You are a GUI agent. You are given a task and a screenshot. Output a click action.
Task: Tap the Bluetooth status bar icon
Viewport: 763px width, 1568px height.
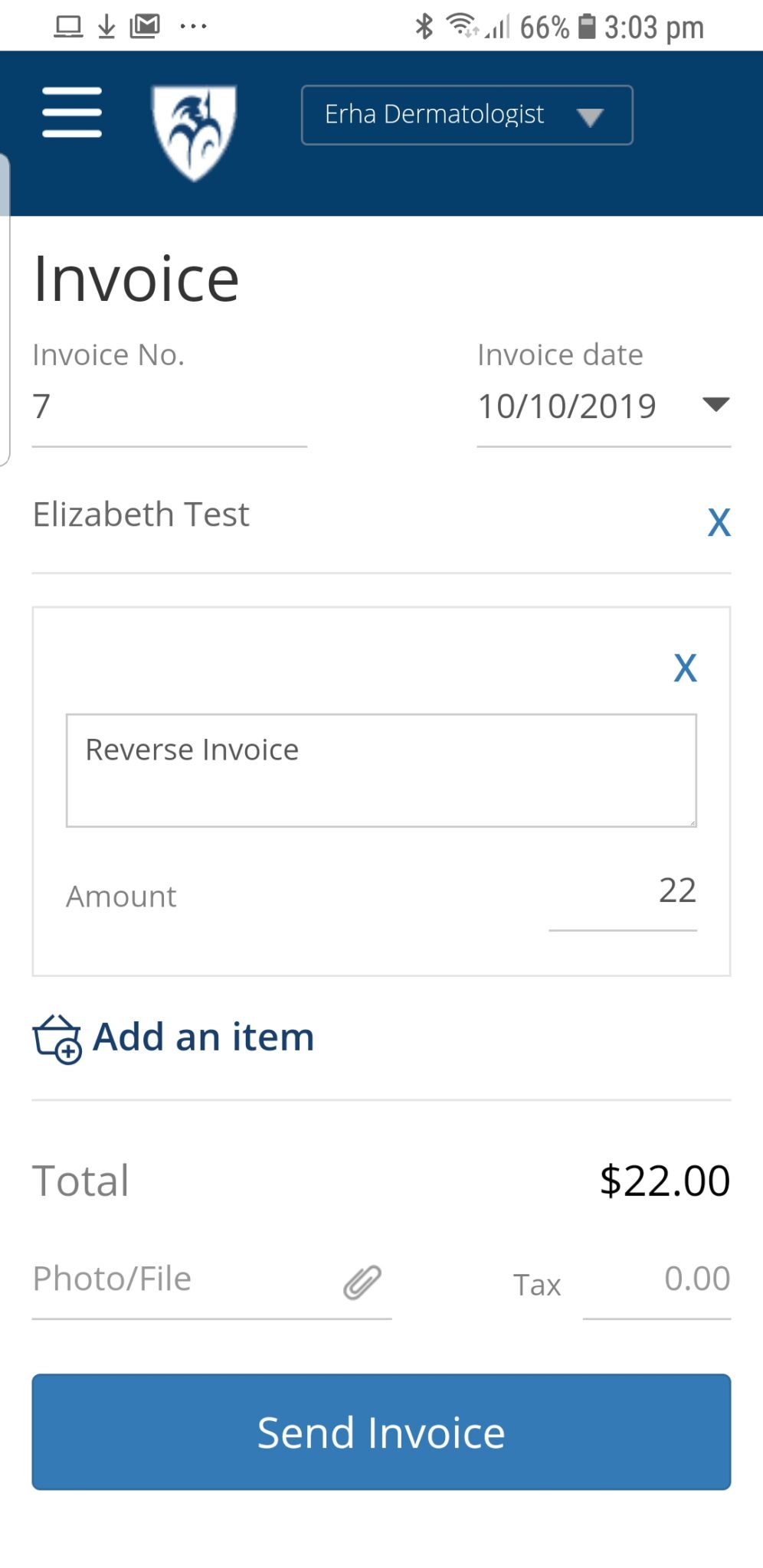click(424, 27)
